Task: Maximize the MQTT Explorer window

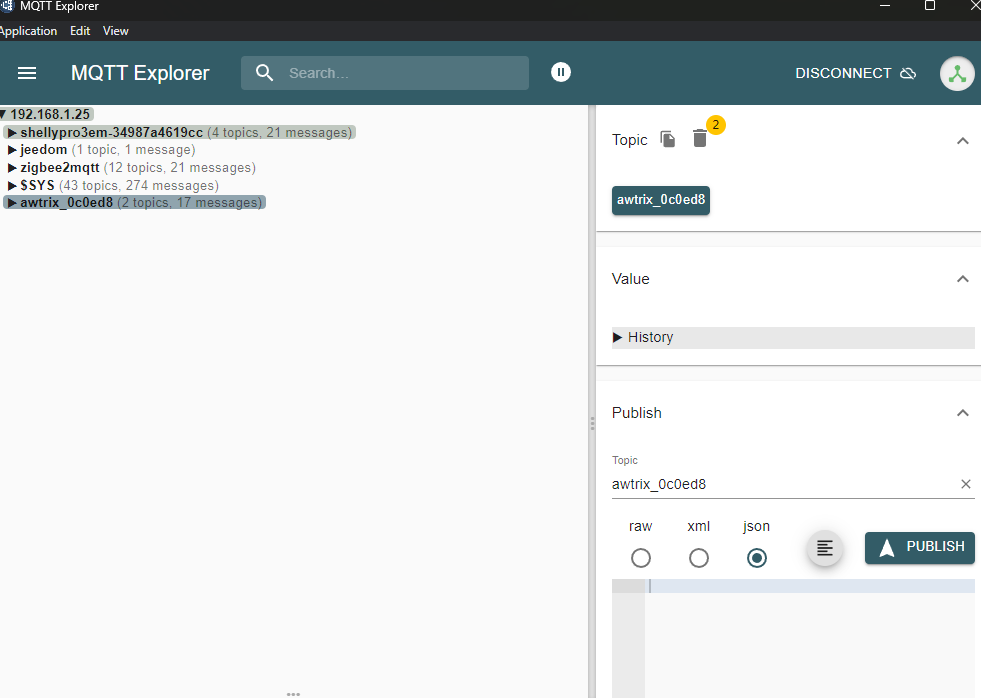Action: click(930, 6)
